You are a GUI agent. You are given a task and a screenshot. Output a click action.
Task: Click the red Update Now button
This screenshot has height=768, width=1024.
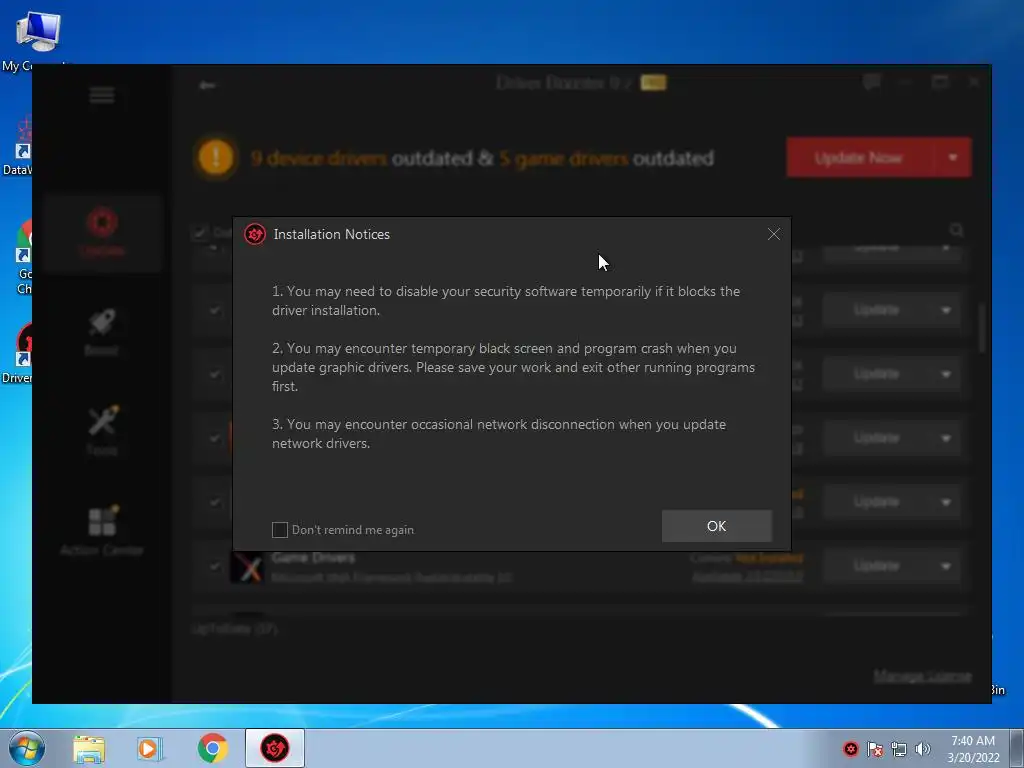pyautogui.click(x=859, y=157)
